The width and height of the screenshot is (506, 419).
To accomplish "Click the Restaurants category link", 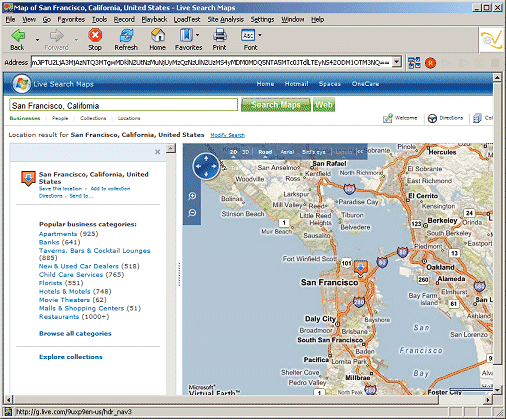I will pyautogui.click(x=59, y=317).
